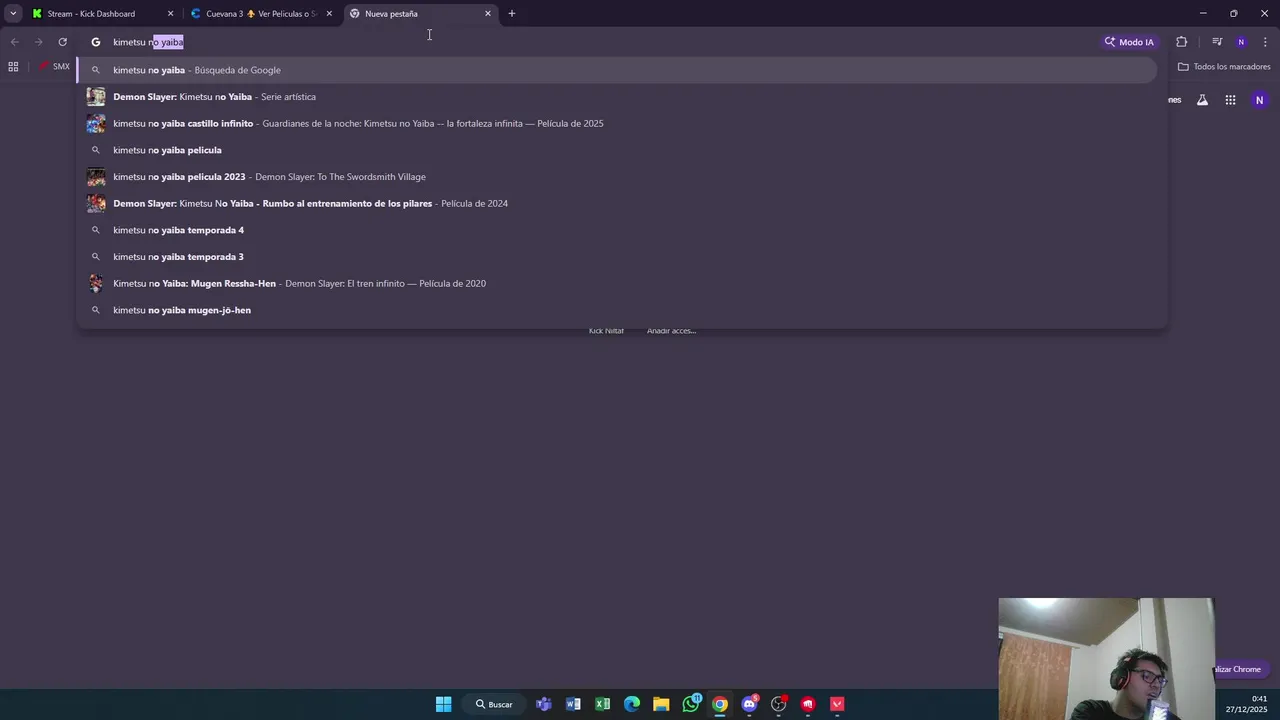This screenshot has height=720, width=1280.
Task: Open the tab search dropdown arrow
Action: [13, 14]
